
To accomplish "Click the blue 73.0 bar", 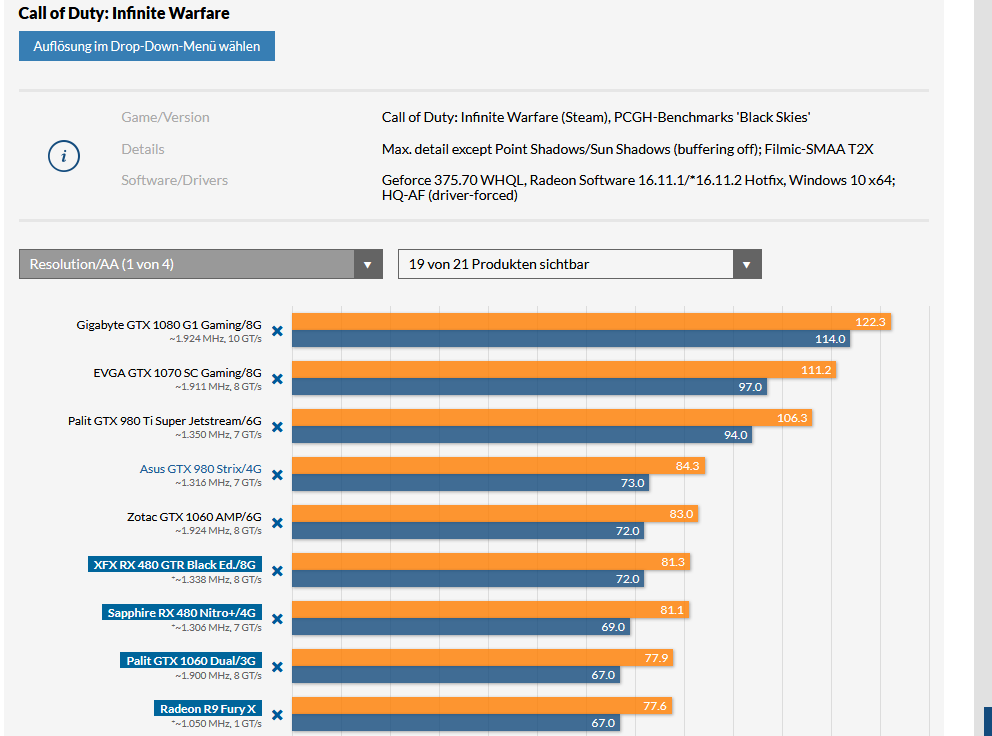I will click(x=471, y=483).
